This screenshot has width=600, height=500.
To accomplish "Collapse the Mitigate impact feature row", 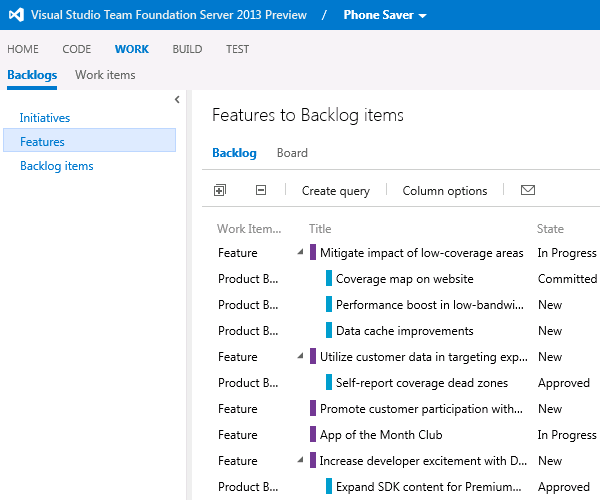I will 301,253.
